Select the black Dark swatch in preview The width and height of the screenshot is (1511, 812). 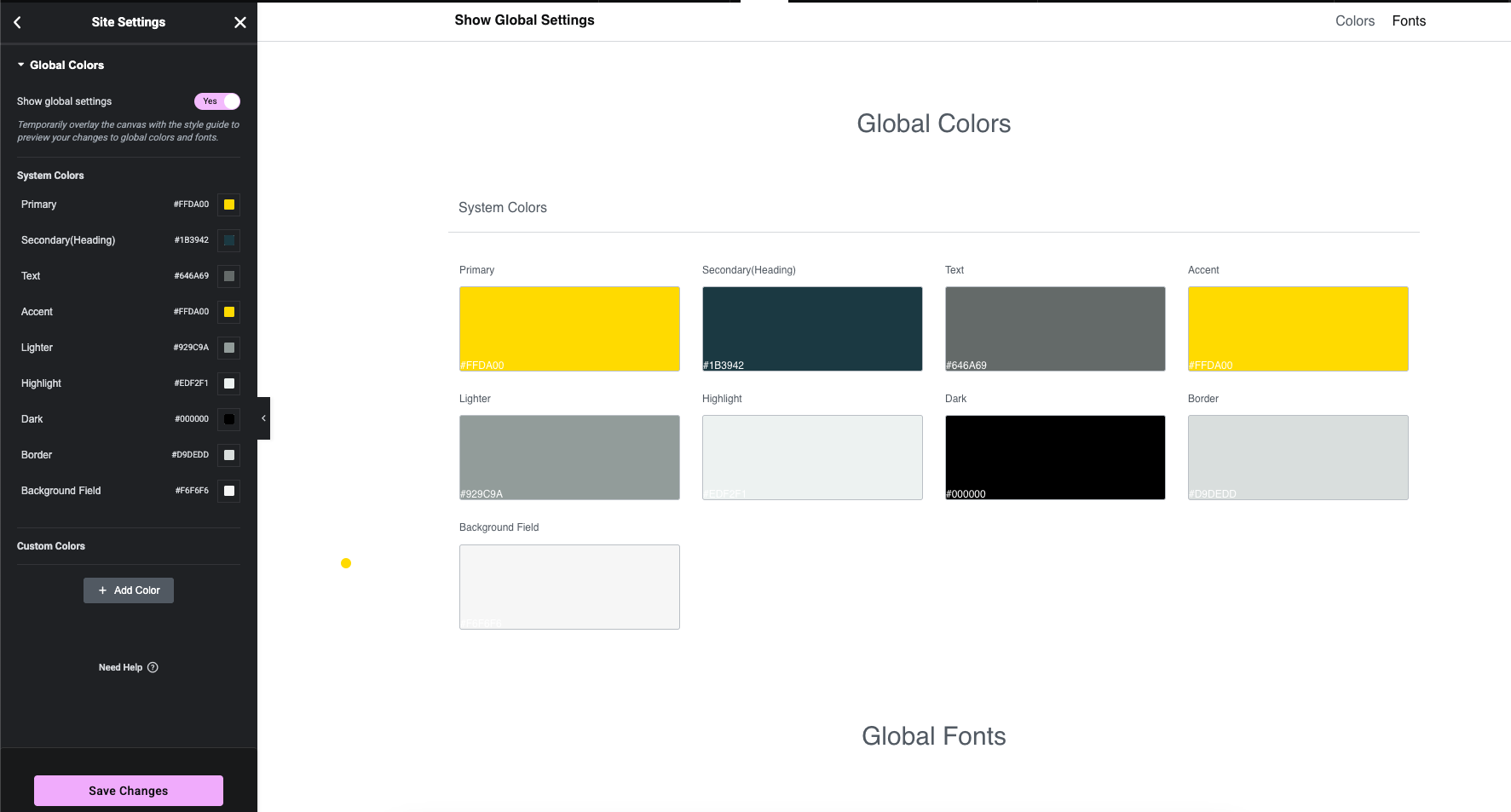[1054, 457]
